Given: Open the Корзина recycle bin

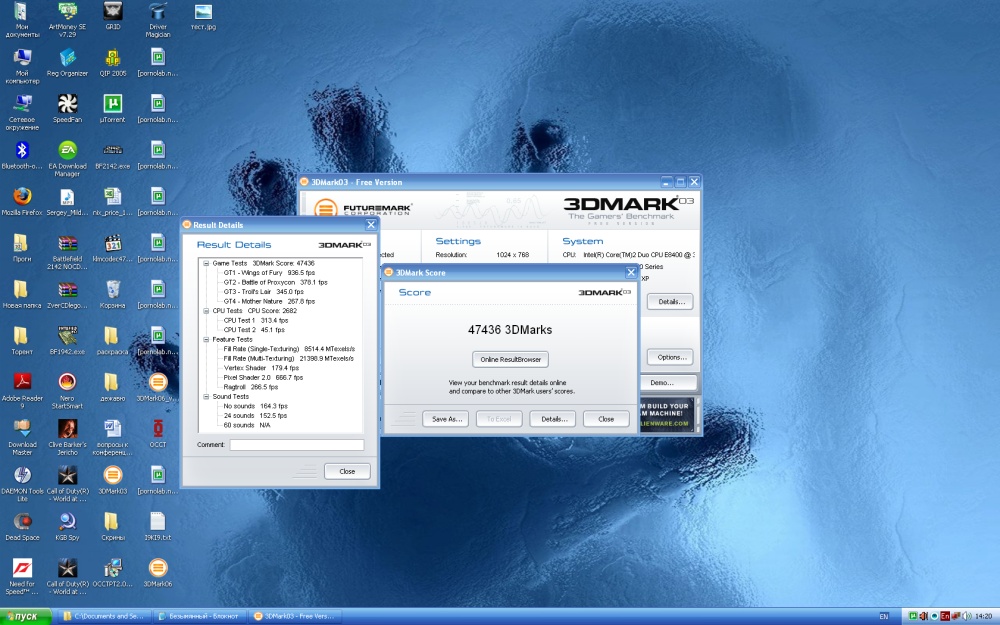Looking at the screenshot, I should pos(113,295).
